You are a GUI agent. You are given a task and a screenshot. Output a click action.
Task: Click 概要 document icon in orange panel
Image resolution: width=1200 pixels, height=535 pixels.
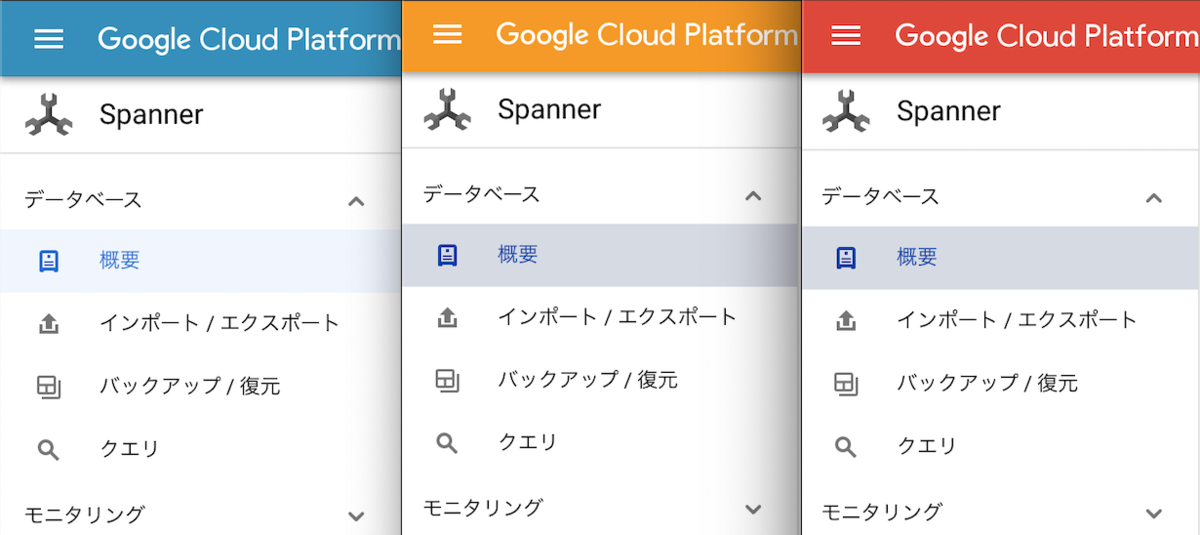(448, 255)
